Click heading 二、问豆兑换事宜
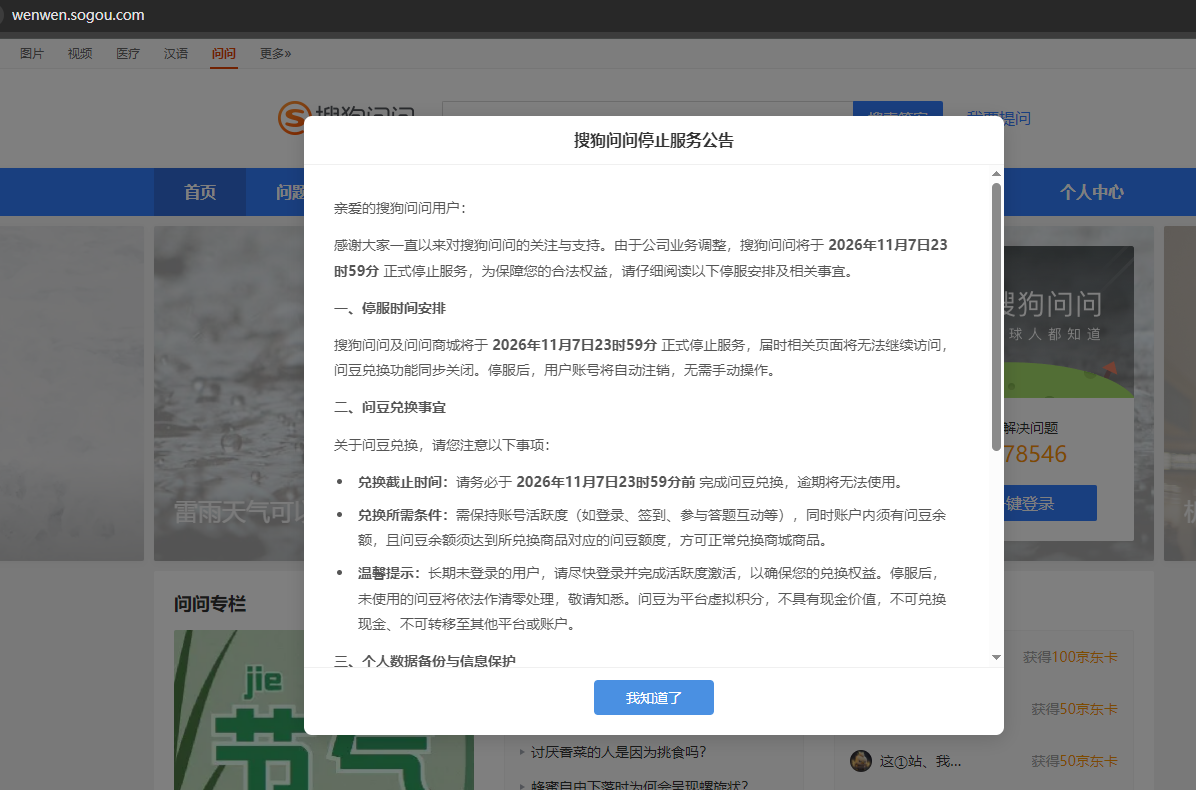 390,407
